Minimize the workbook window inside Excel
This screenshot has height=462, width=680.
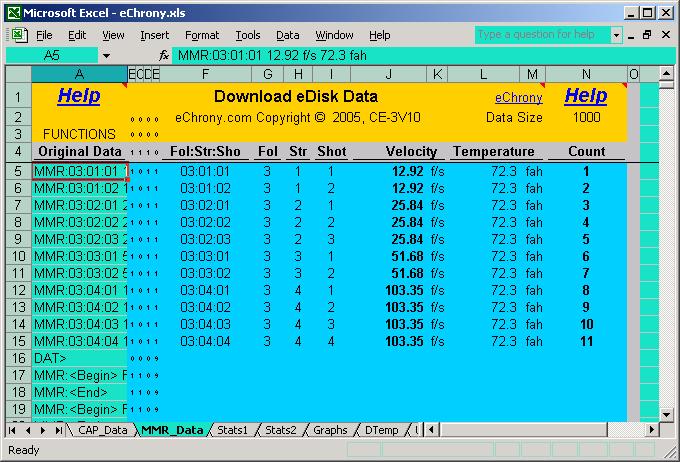pyautogui.click(x=631, y=35)
